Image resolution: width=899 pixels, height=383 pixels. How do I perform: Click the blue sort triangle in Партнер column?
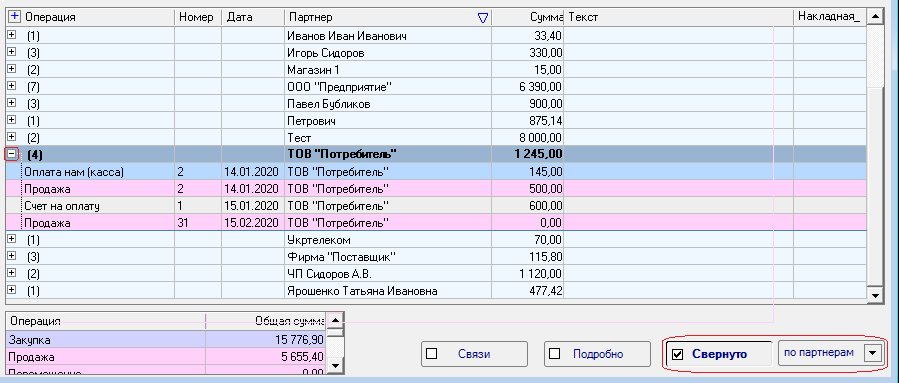(x=483, y=18)
